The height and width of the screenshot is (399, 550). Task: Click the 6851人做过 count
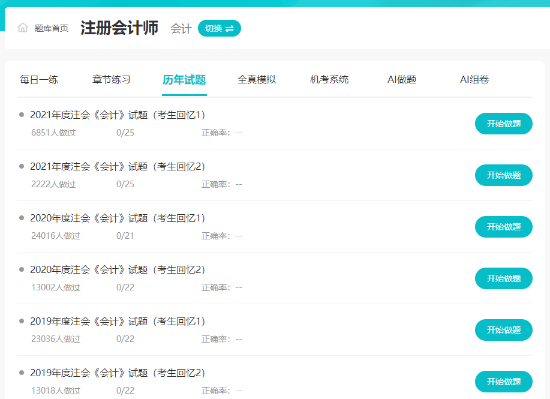[53, 133]
